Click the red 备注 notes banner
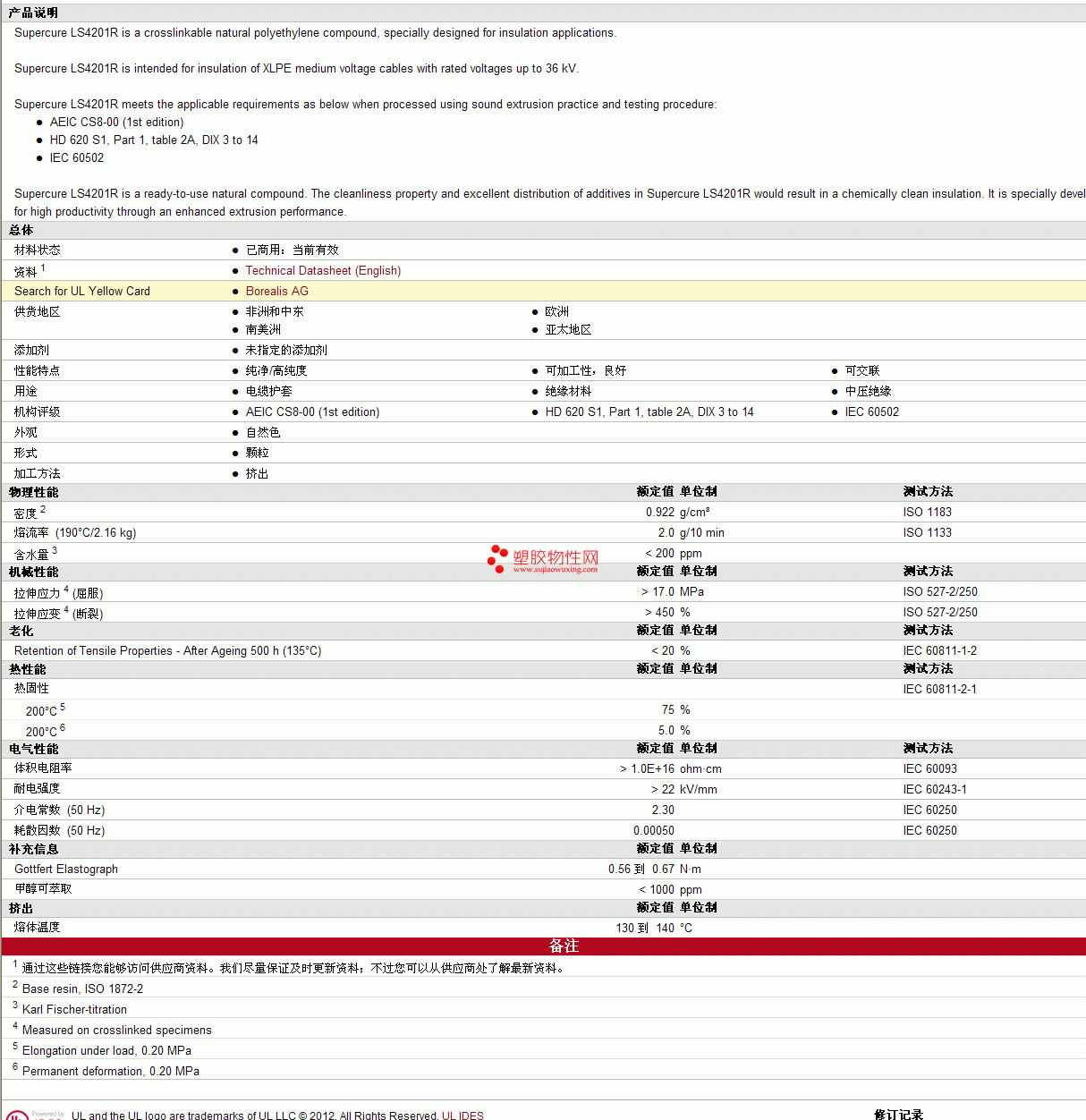This screenshot has width=1086, height=1120. click(x=544, y=946)
